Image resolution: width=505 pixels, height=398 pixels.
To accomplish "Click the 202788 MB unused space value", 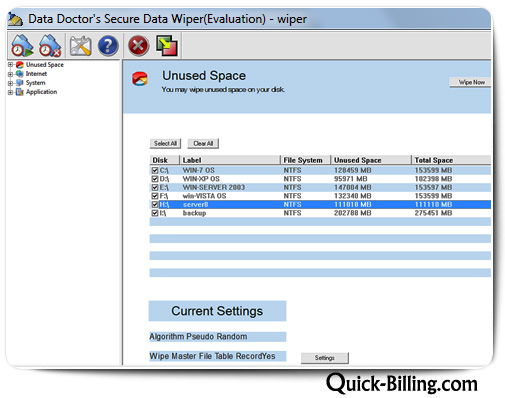I will pyautogui.click(x=353, y=213).
